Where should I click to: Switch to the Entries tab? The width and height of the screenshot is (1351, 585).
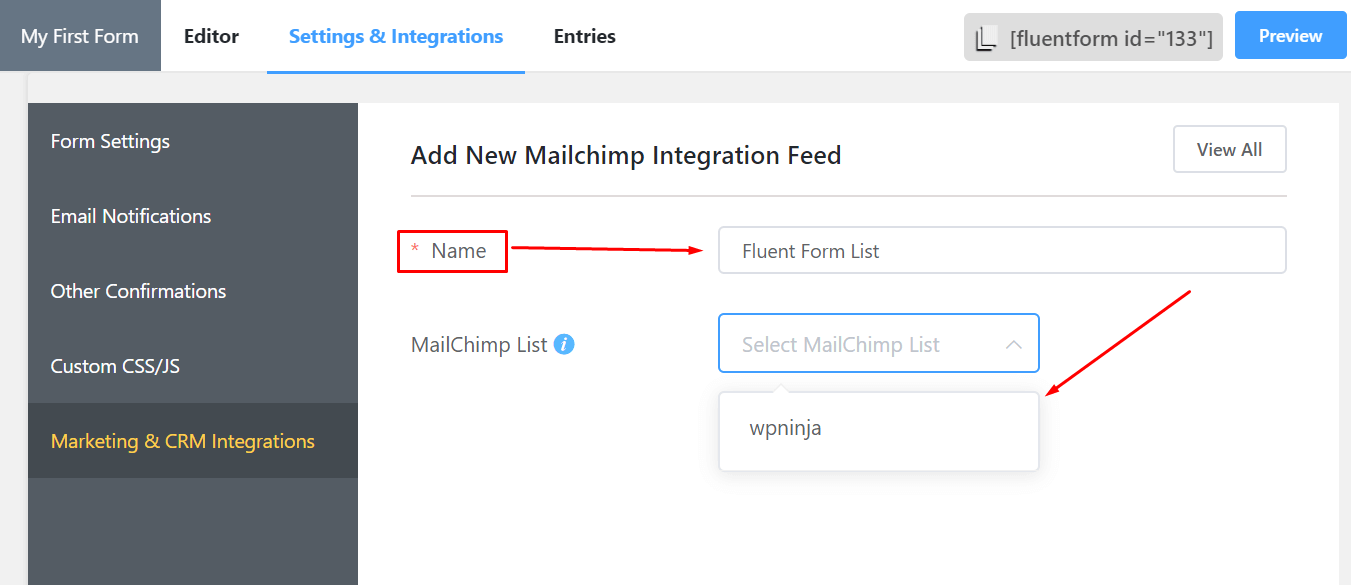584,35
